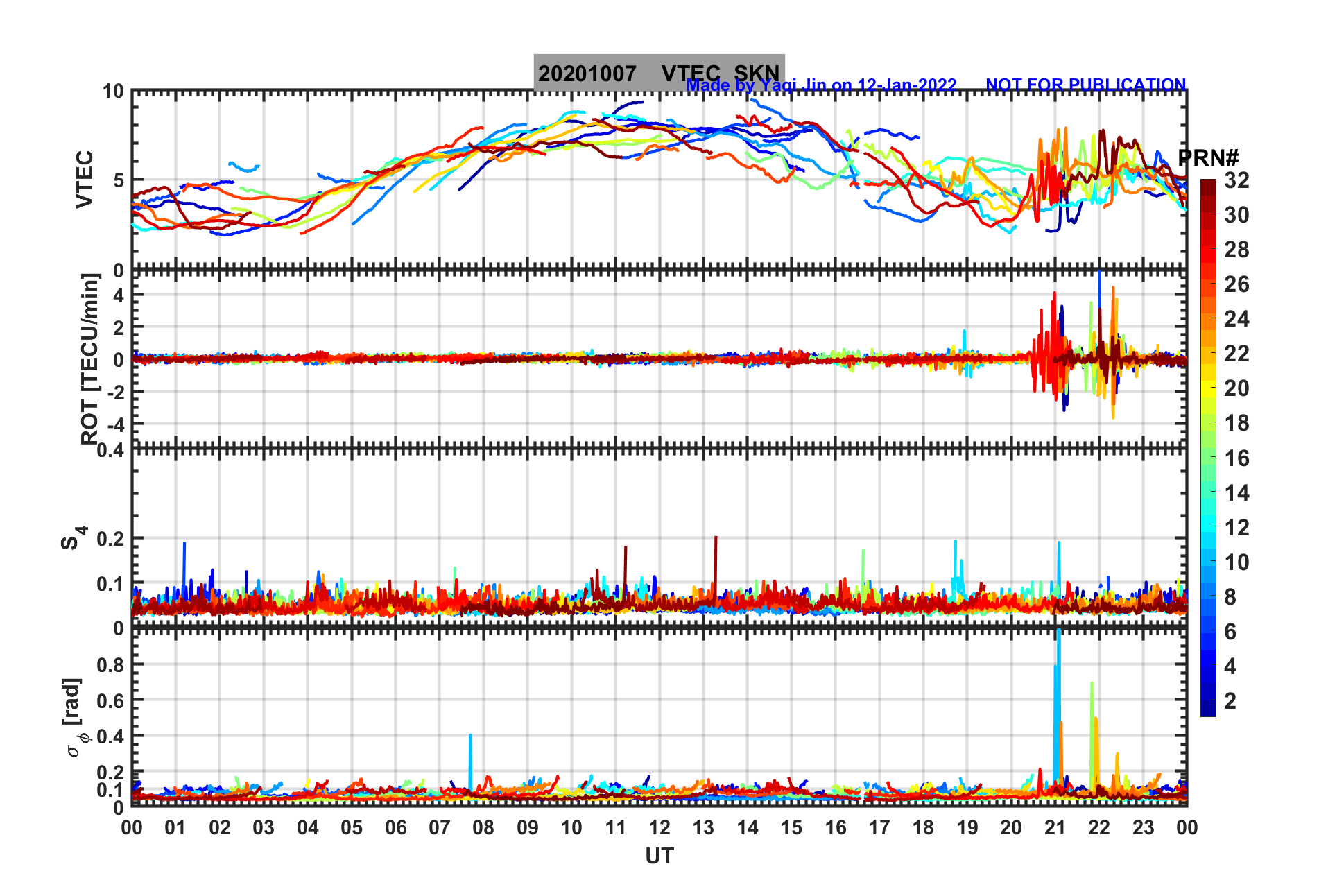Select UT axis tick label "15"
The image size is (1319, 896).
pyautogui.click(x=791, y=827)
